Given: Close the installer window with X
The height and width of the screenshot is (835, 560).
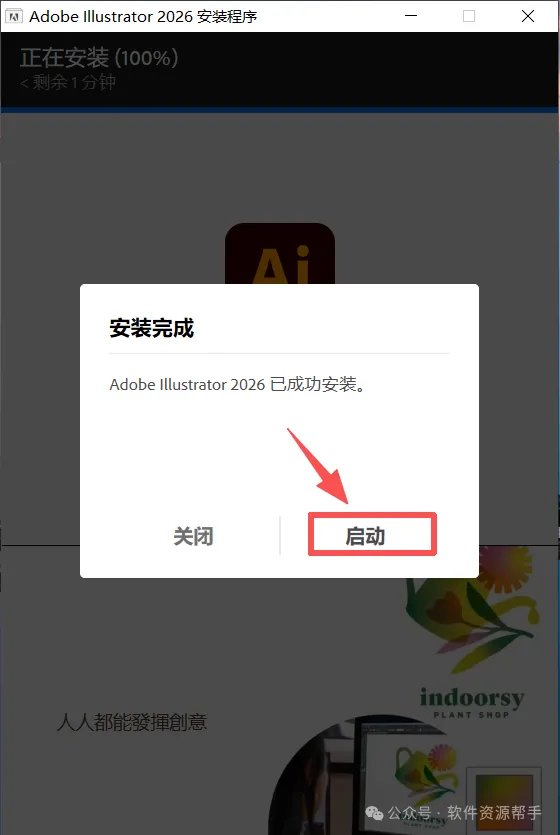Looking at the screenshot, I should tap(528, 16).
